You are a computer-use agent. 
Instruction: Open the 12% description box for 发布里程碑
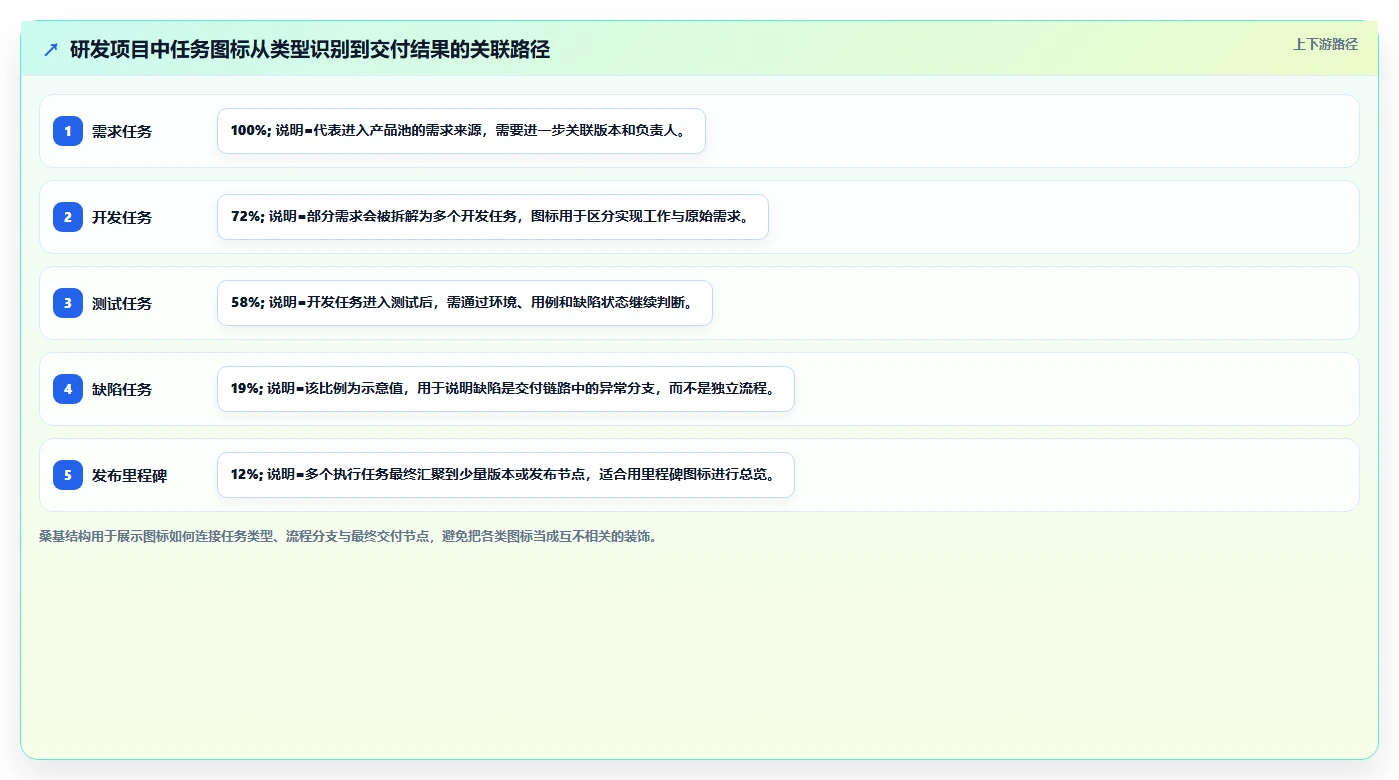(506, 475)
